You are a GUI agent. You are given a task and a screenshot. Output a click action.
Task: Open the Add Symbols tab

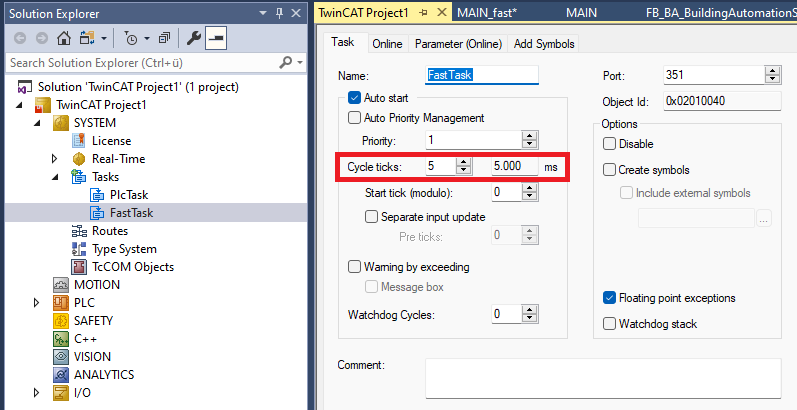pos(544,44)
